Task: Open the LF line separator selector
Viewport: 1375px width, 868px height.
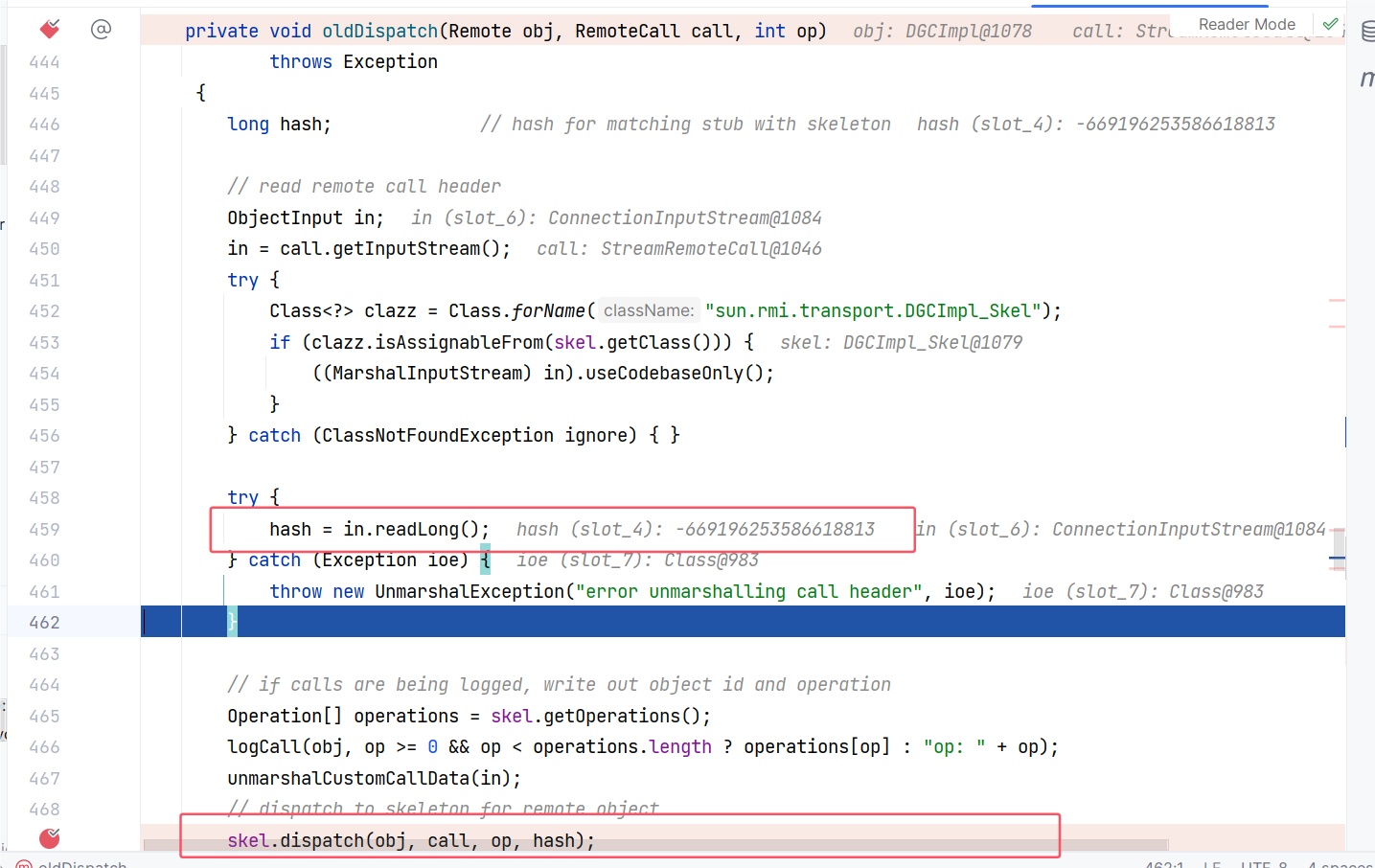Action: point(1211,864)
